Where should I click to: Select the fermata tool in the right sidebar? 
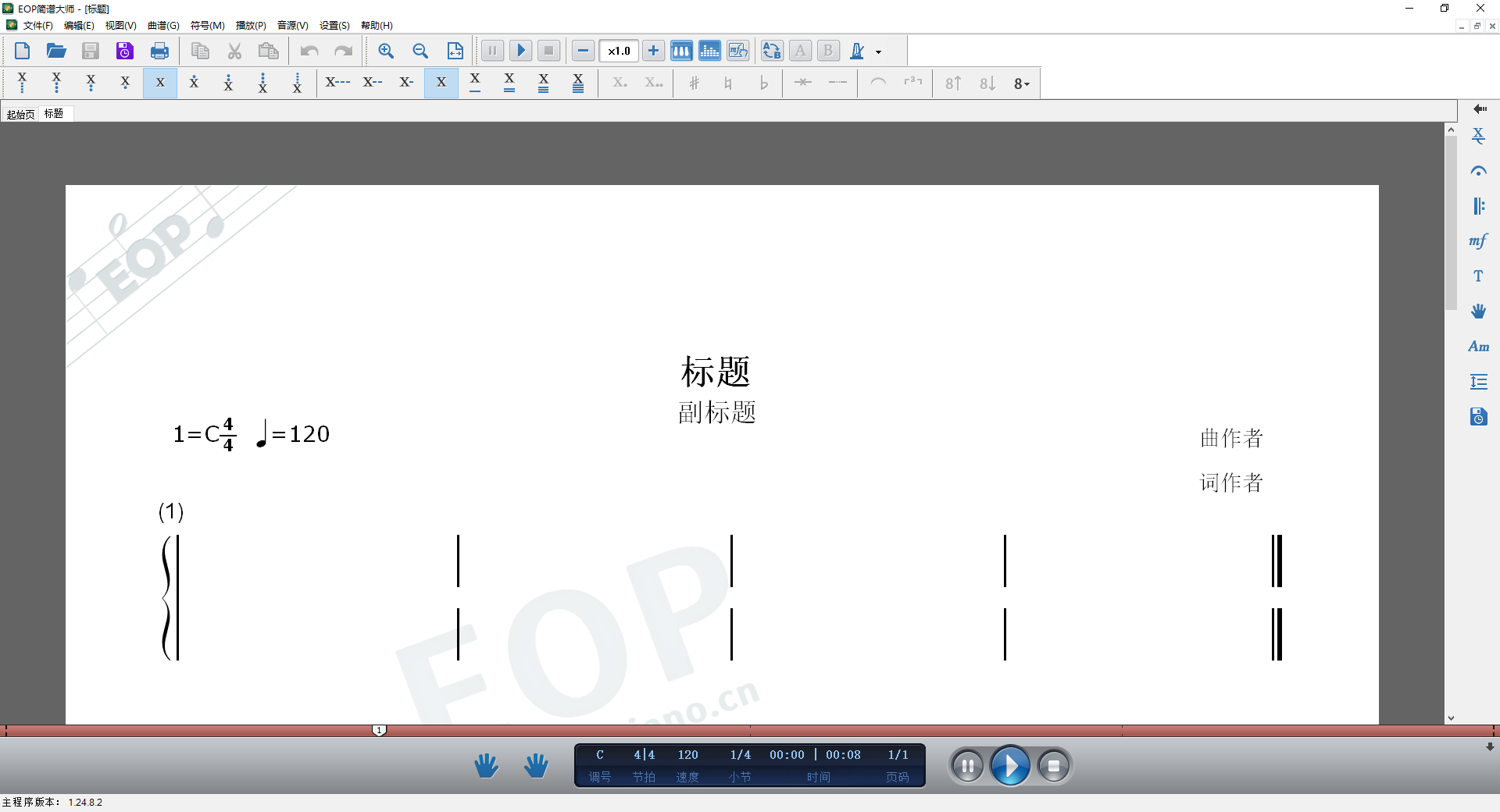1478,170
